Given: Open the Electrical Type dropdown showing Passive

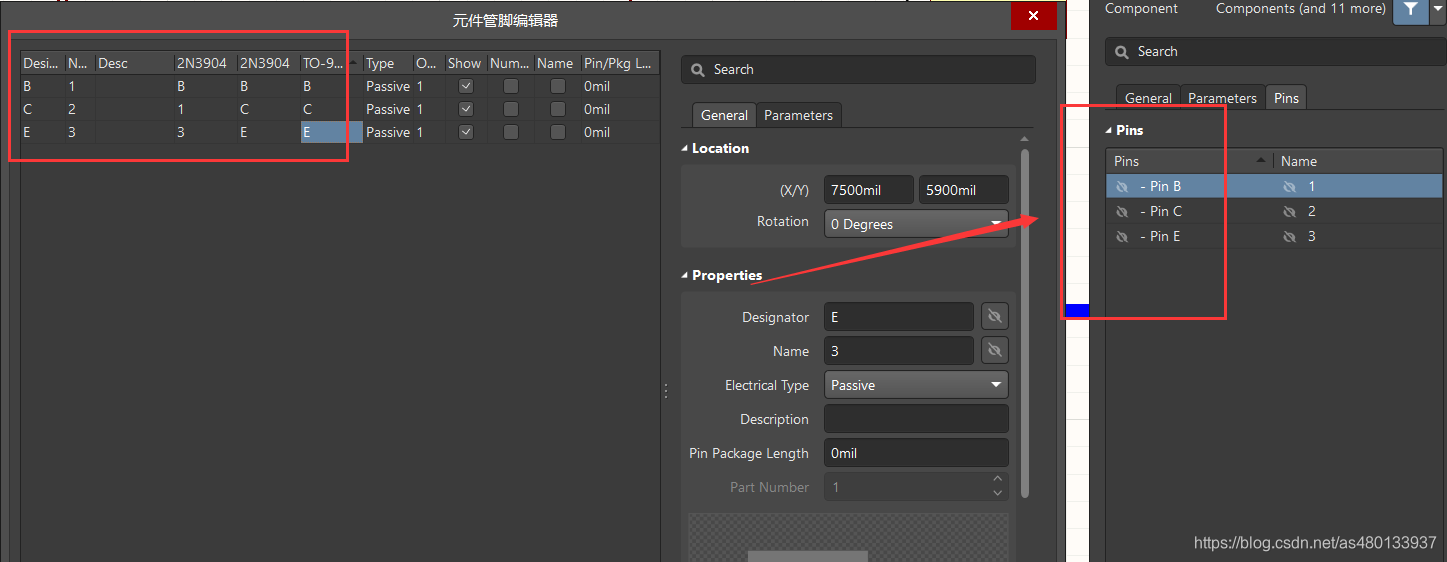Looking at the screenshot, I should pos(915,385).
